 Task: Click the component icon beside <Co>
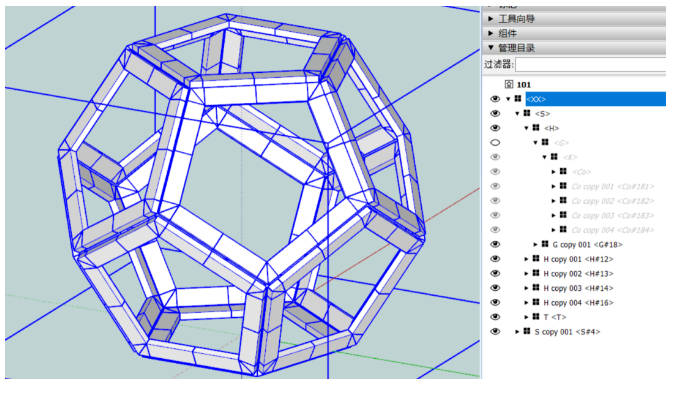(x=563, y=171)
